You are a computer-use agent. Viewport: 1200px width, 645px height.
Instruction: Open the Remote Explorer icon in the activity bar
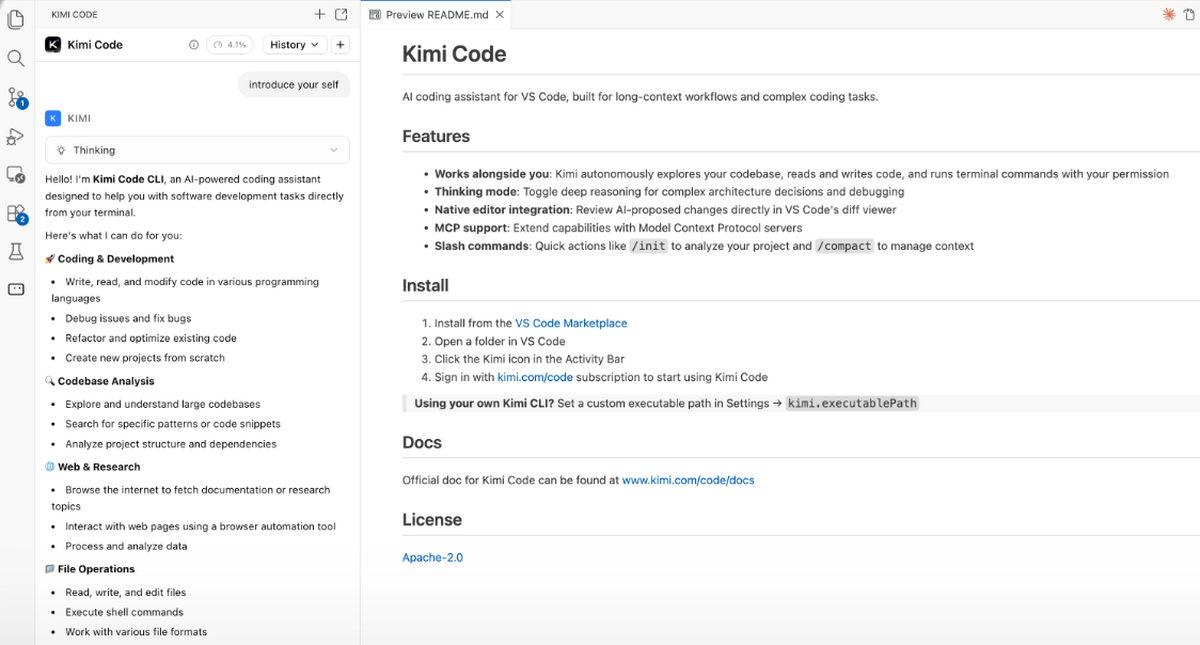[x=16, y=175]
